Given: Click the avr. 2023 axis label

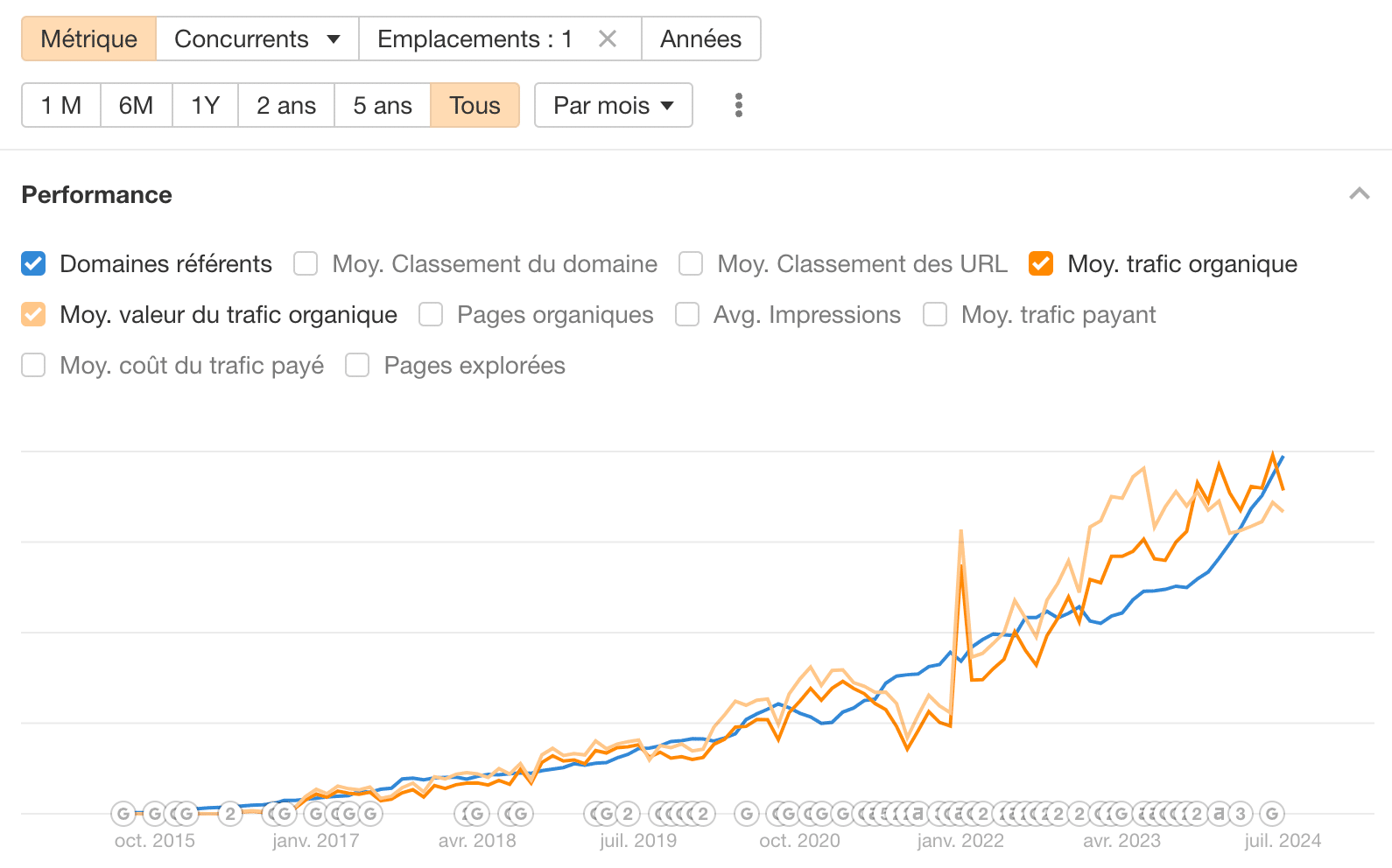Looking at the screenshot, I should tap(1121, 841).
